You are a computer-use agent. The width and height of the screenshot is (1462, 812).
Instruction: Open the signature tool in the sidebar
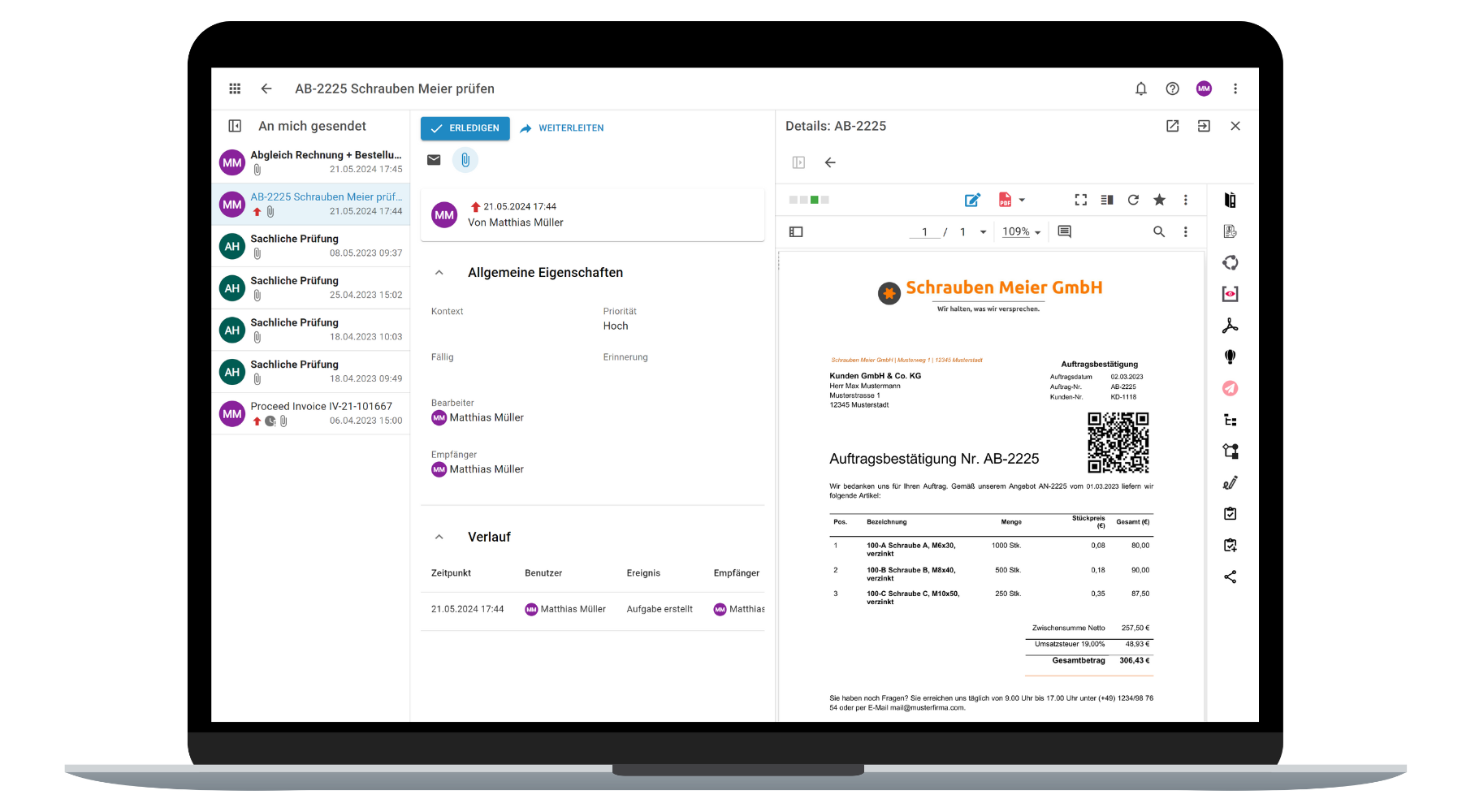coord(1231,482)
